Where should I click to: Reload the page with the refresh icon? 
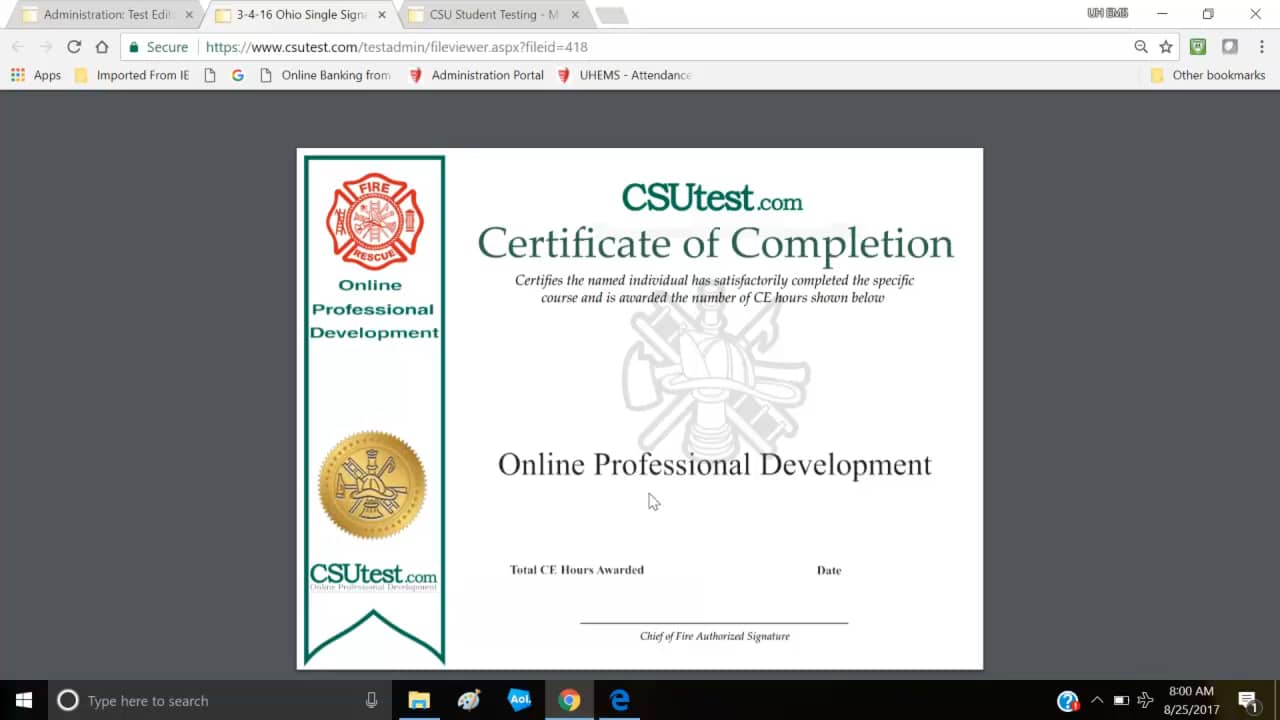(x=74, y=47)
